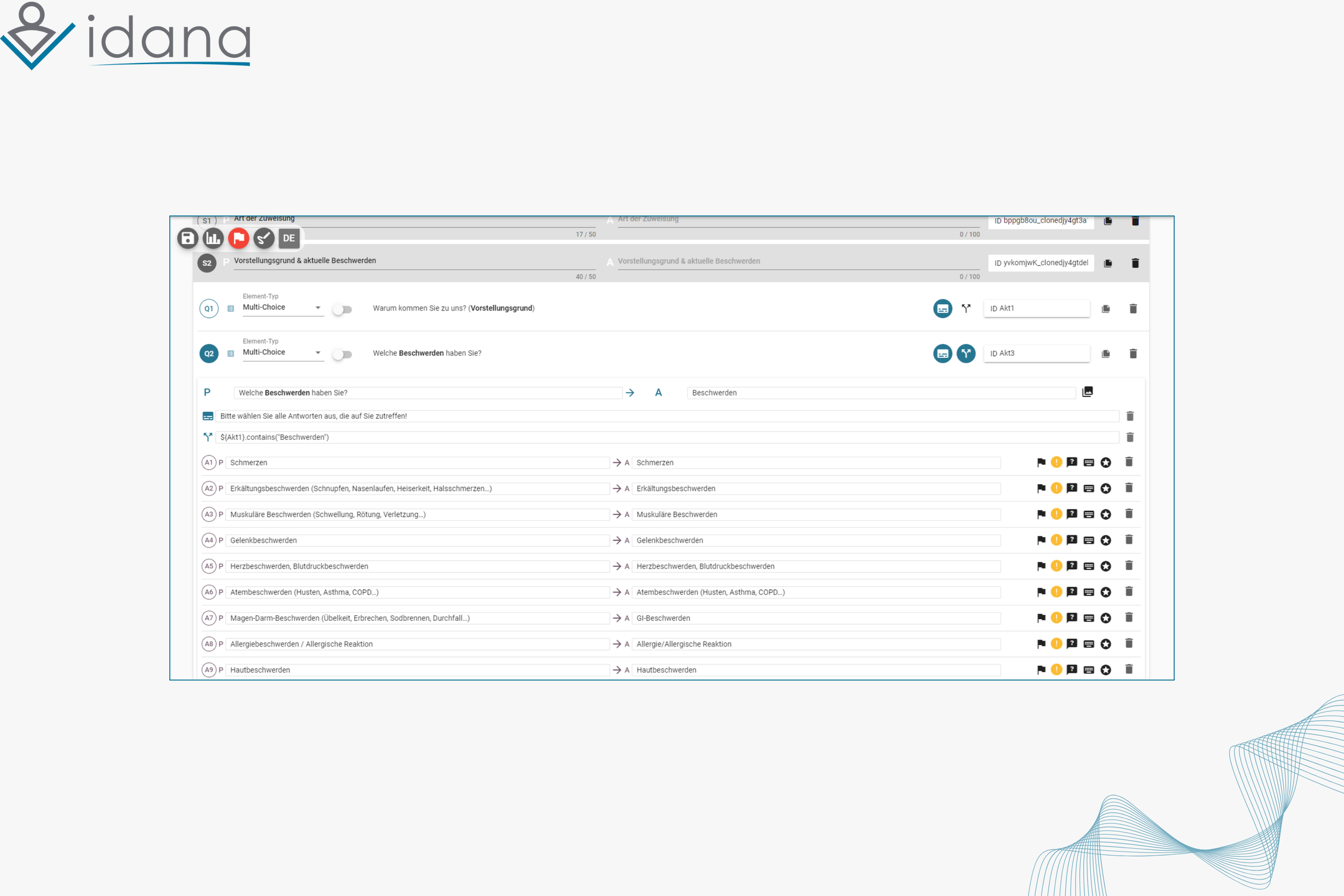Viewport: 1344px width, 896px height.
Task: Click the image gallery icon beside Beschwerden
Action: pyautogui.click(x=1088, y=392)
